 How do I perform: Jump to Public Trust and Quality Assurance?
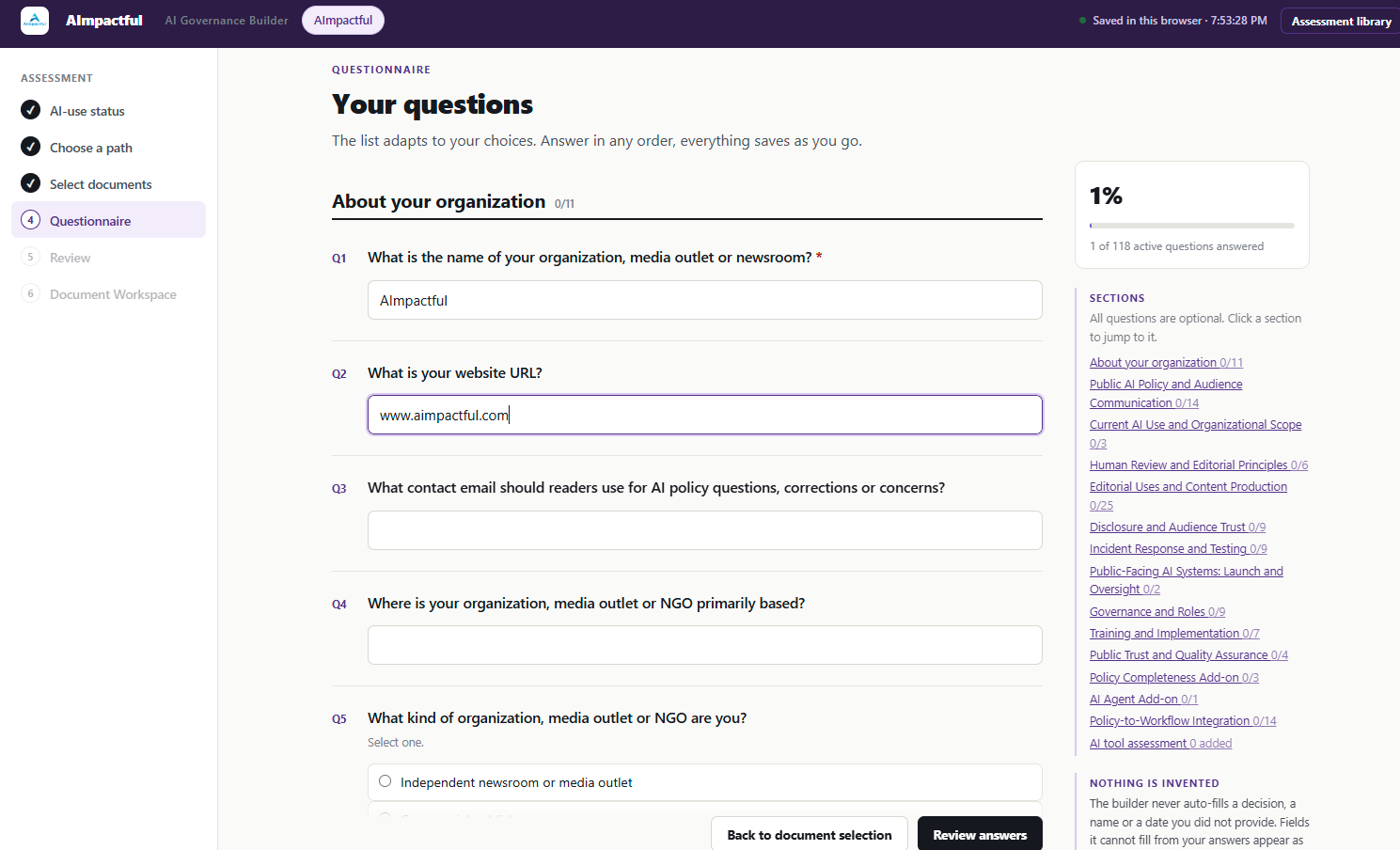click(1188, 655)
